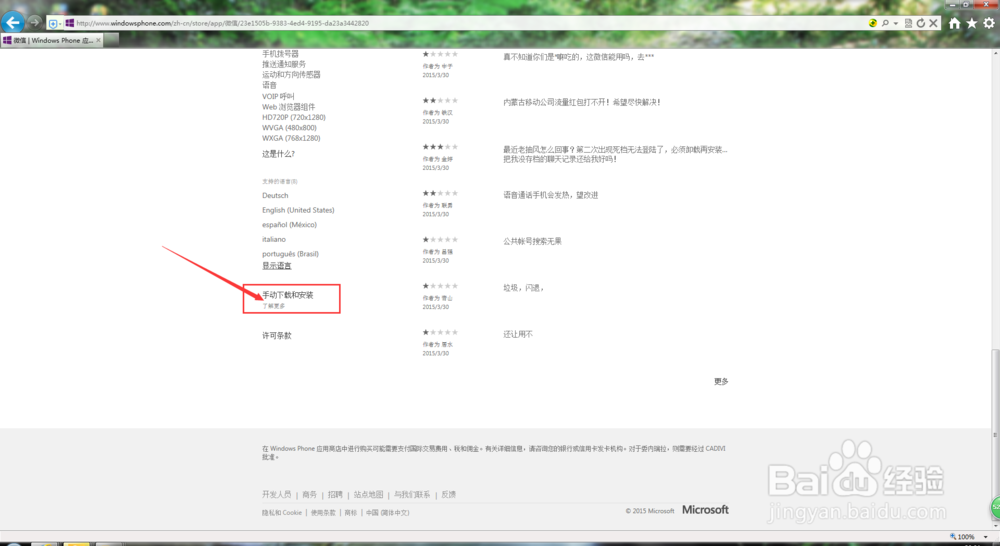
Task: Click the Web 浏览器组件 requirement text
Action: [288, 107]
